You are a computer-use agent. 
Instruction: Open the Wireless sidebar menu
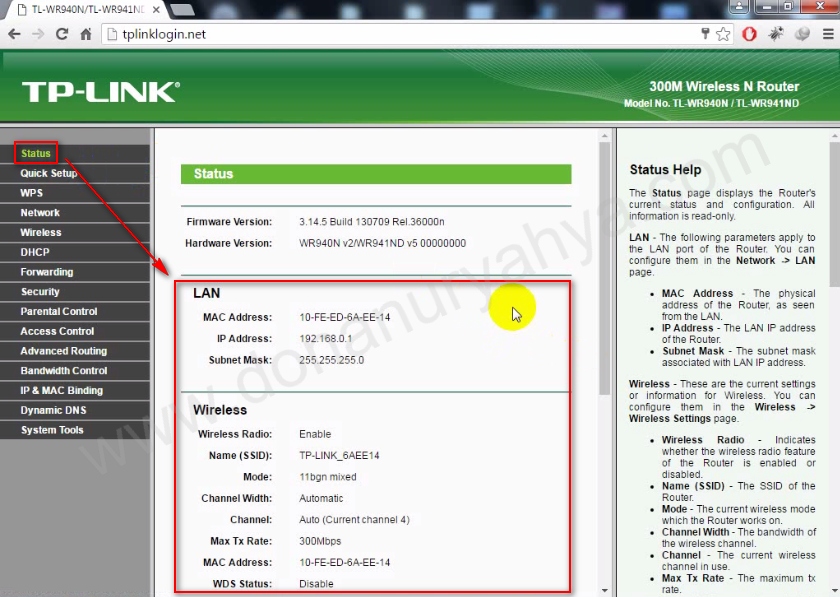(75, 233)
